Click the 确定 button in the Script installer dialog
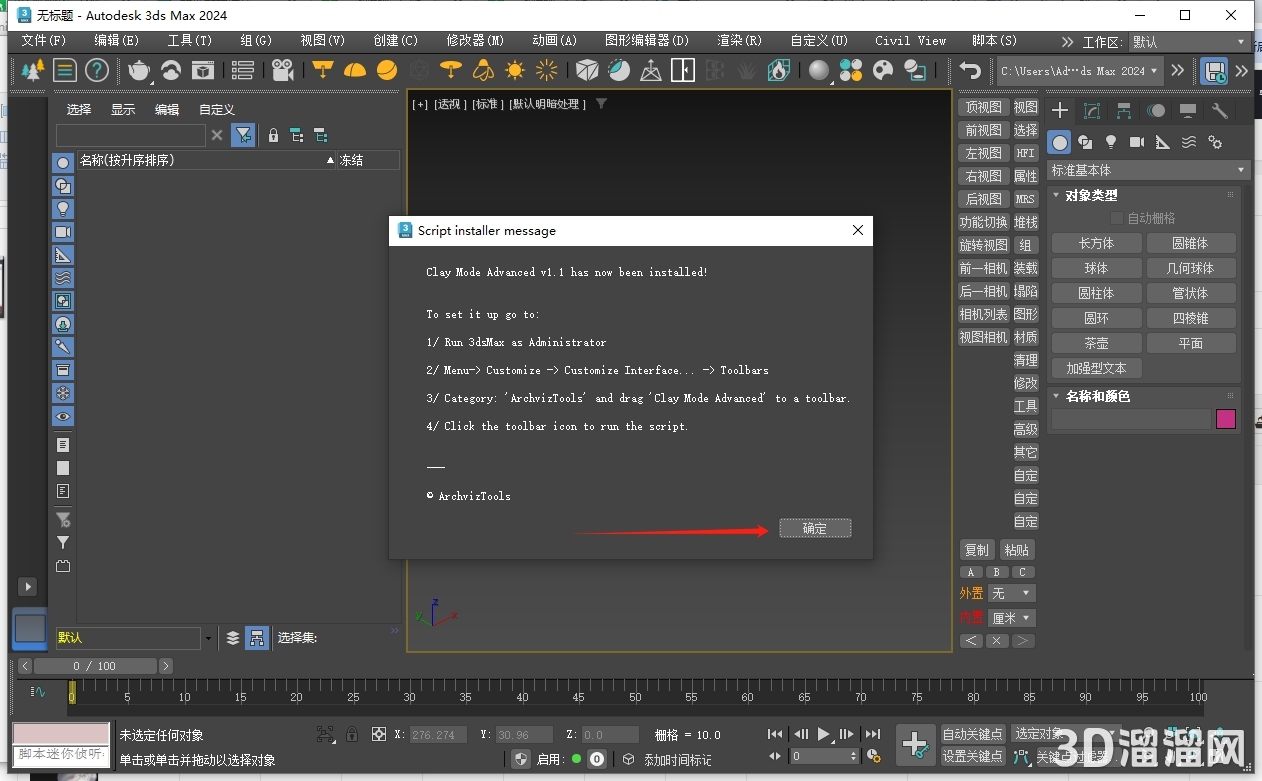 814,528
